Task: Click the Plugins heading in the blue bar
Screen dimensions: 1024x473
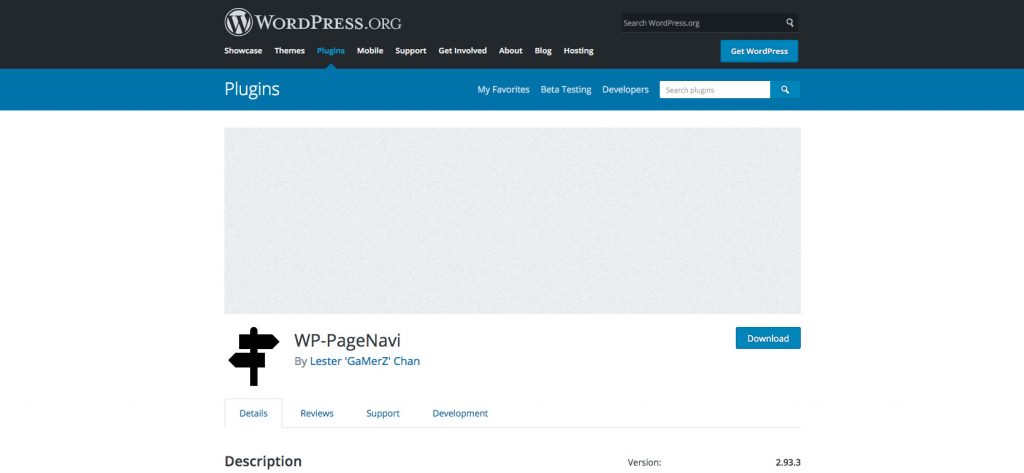Action: 252,89
